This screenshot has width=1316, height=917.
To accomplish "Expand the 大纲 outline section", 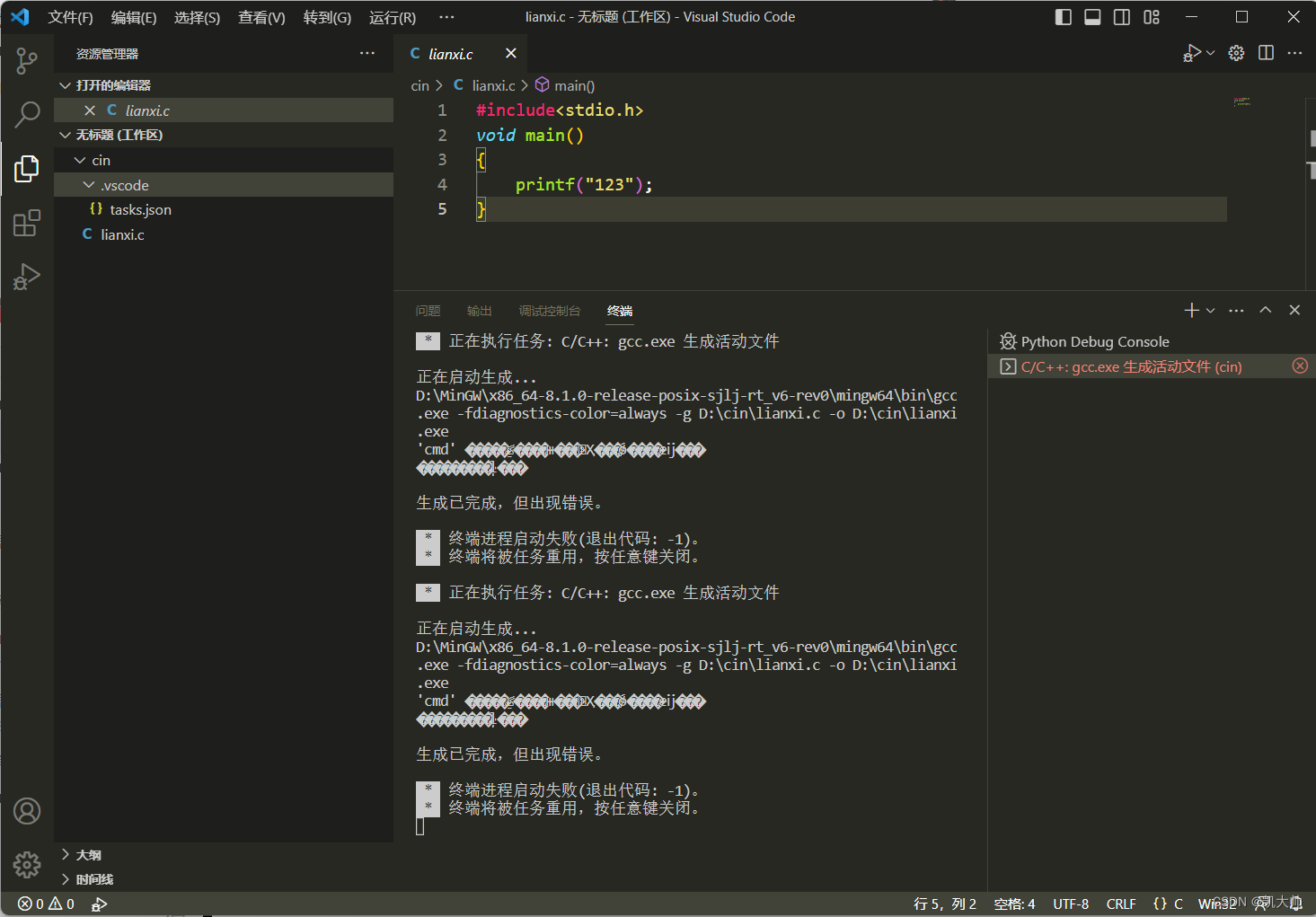I will coord(224,855).
